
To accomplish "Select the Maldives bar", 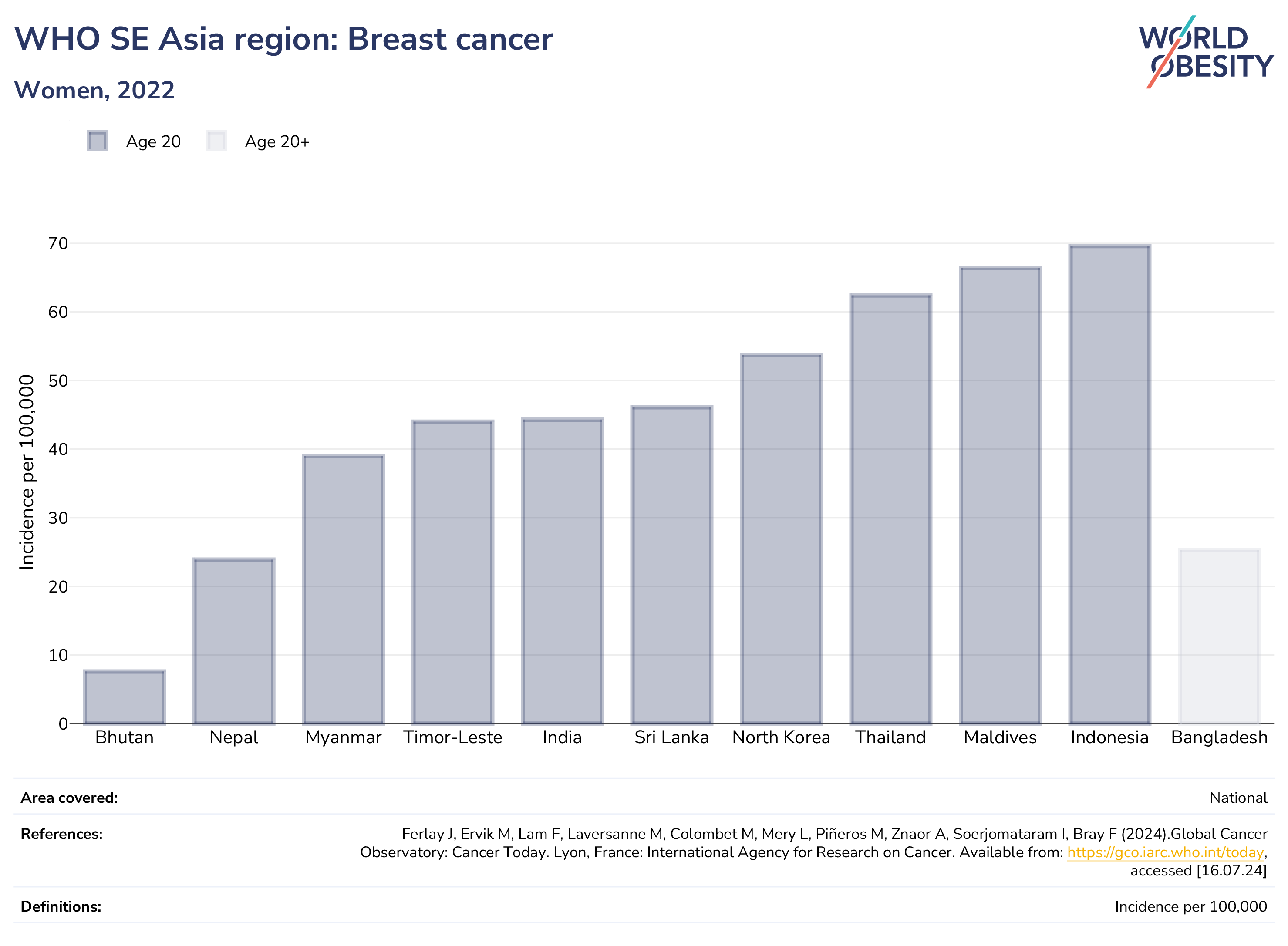I will 1000,495.
